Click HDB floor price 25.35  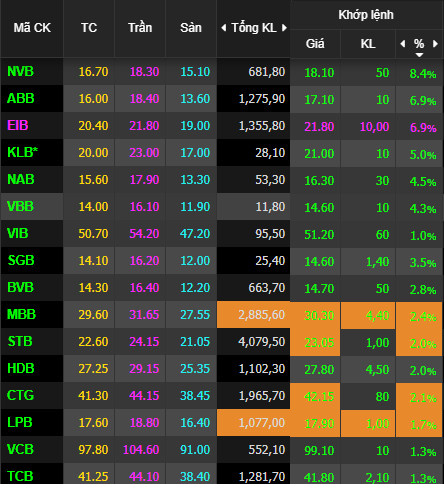195,369
